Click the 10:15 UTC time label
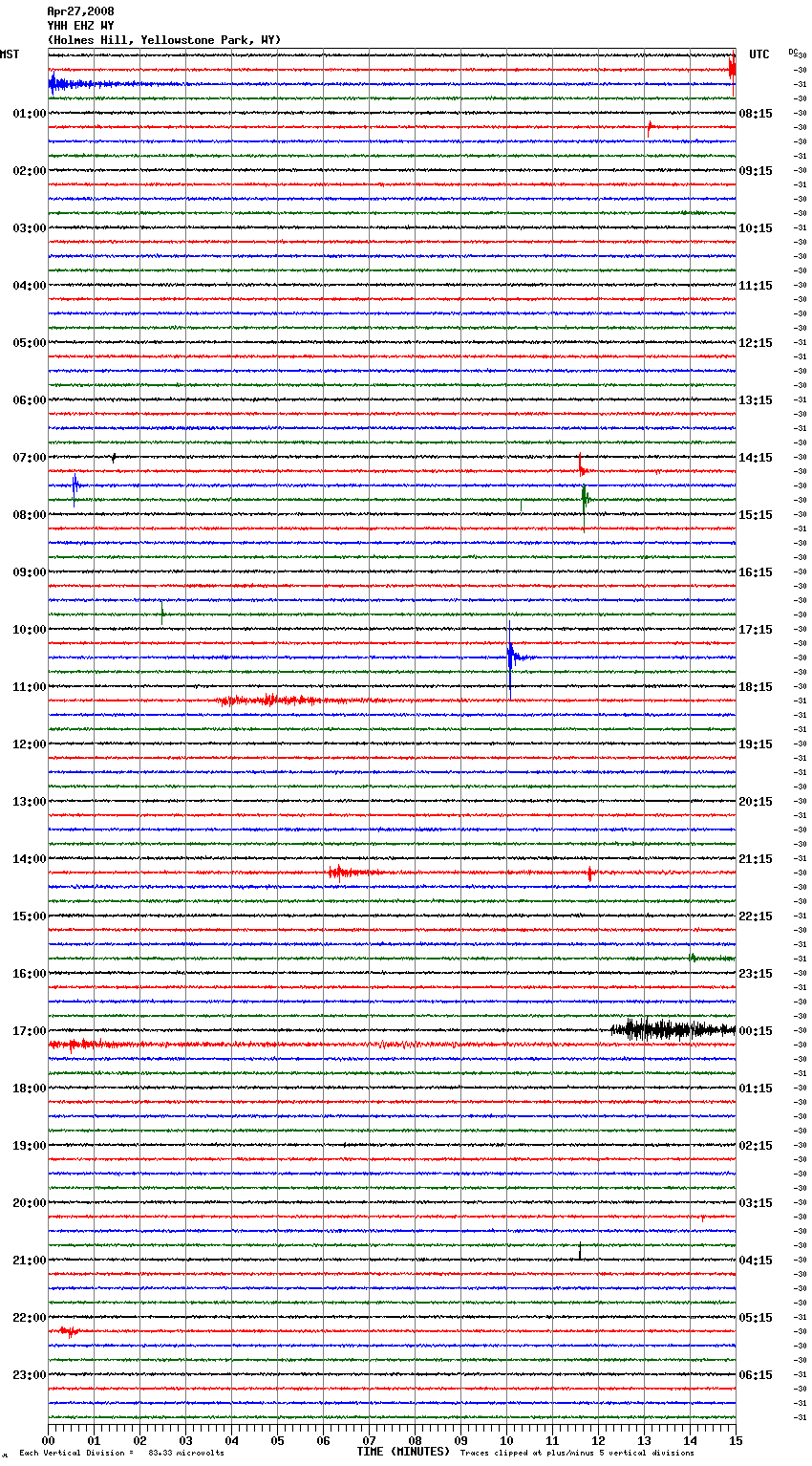 coord(756,228)
